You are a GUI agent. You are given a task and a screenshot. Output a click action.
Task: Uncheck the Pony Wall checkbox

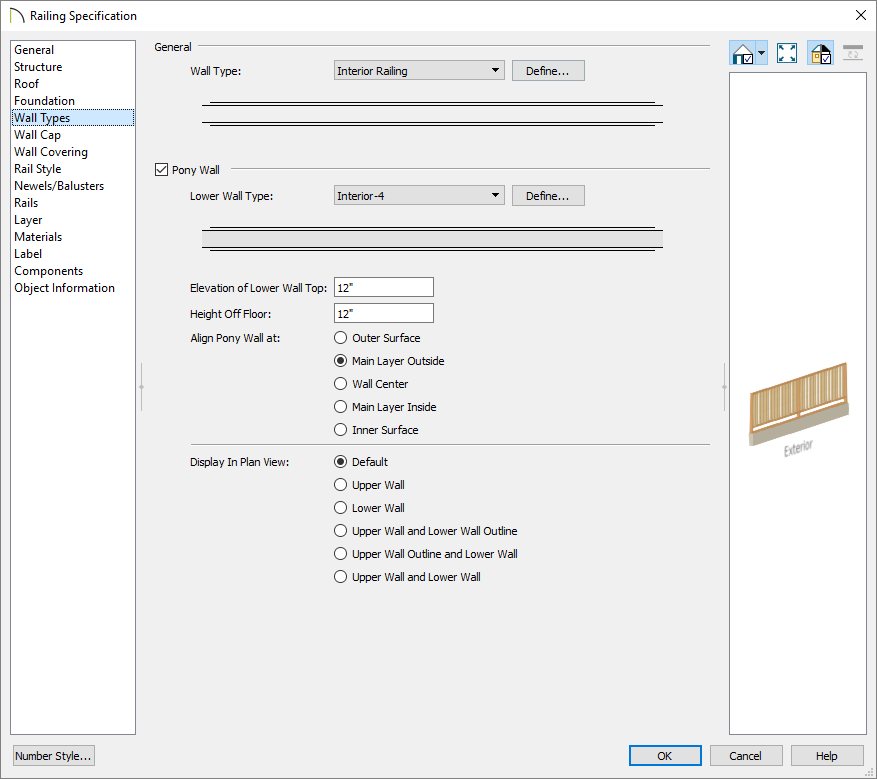pos(161,169)
